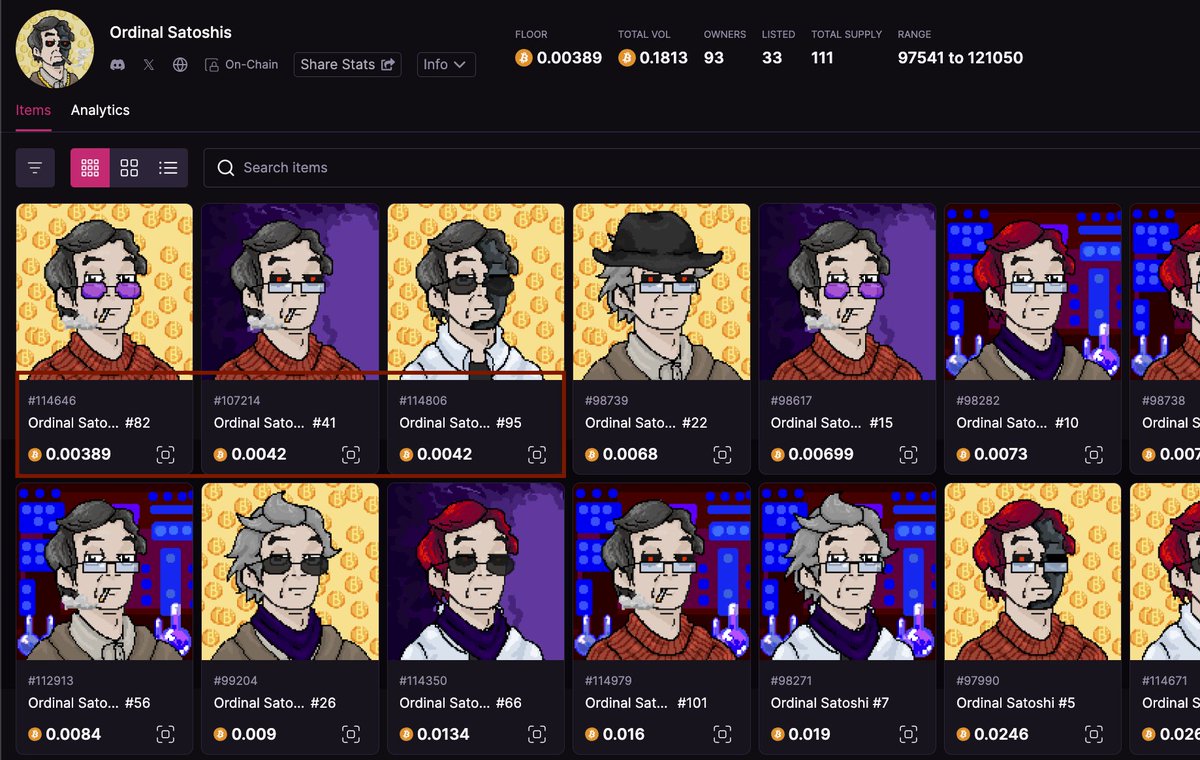Select the list view

tap(168, 168)
